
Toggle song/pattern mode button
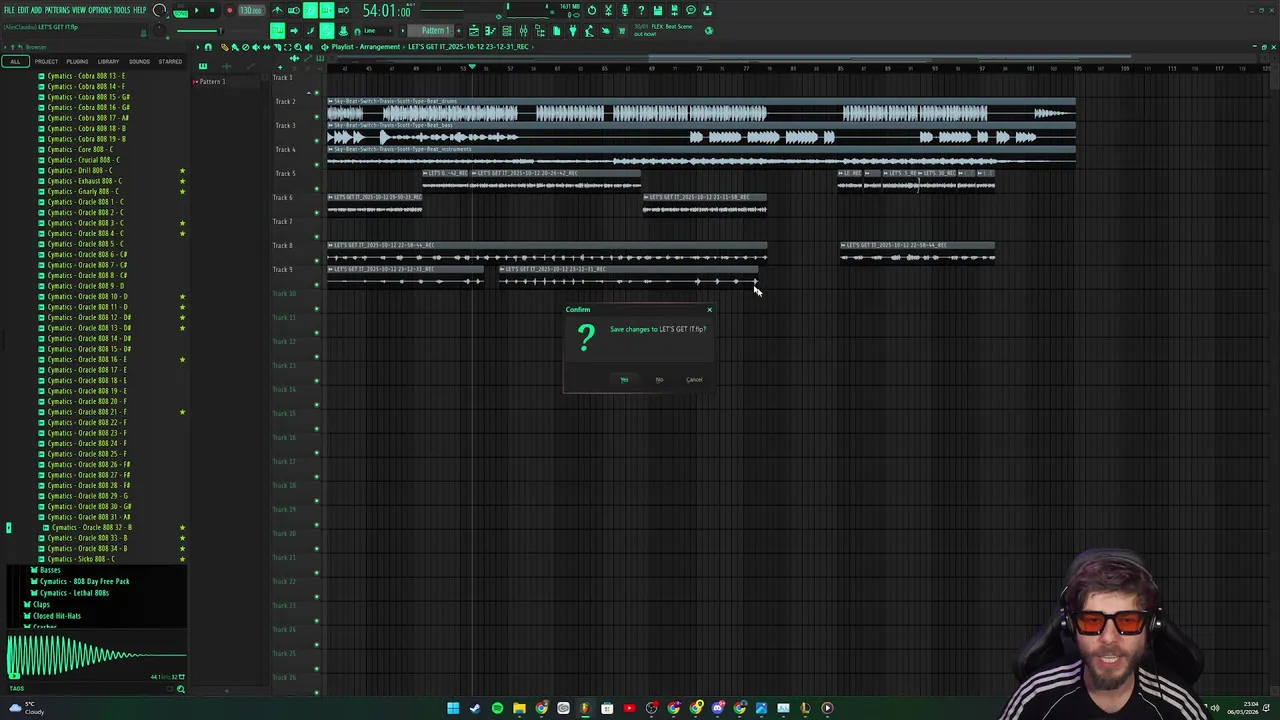[x=180, y=11]
